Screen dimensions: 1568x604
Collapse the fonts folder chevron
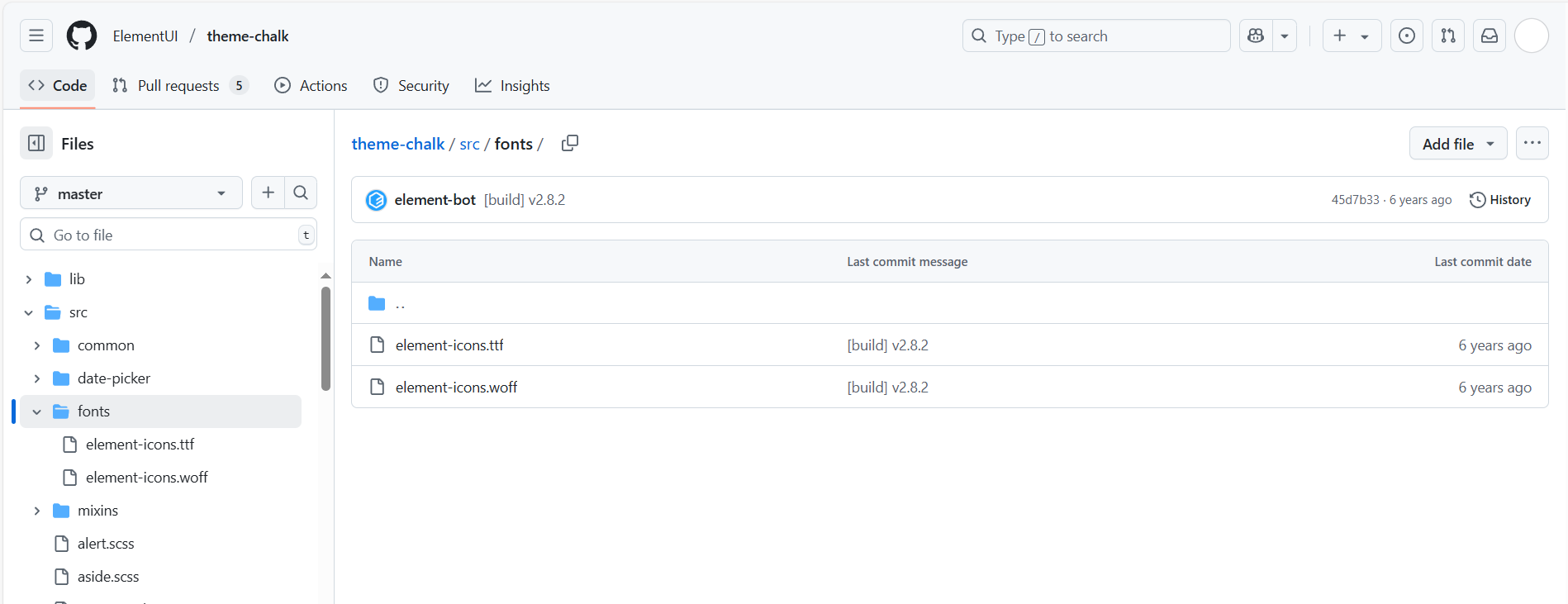[37, 411]
